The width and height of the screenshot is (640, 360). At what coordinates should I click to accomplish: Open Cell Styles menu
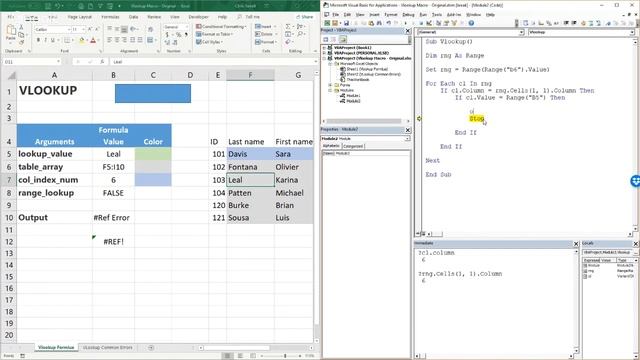(209, 42)
